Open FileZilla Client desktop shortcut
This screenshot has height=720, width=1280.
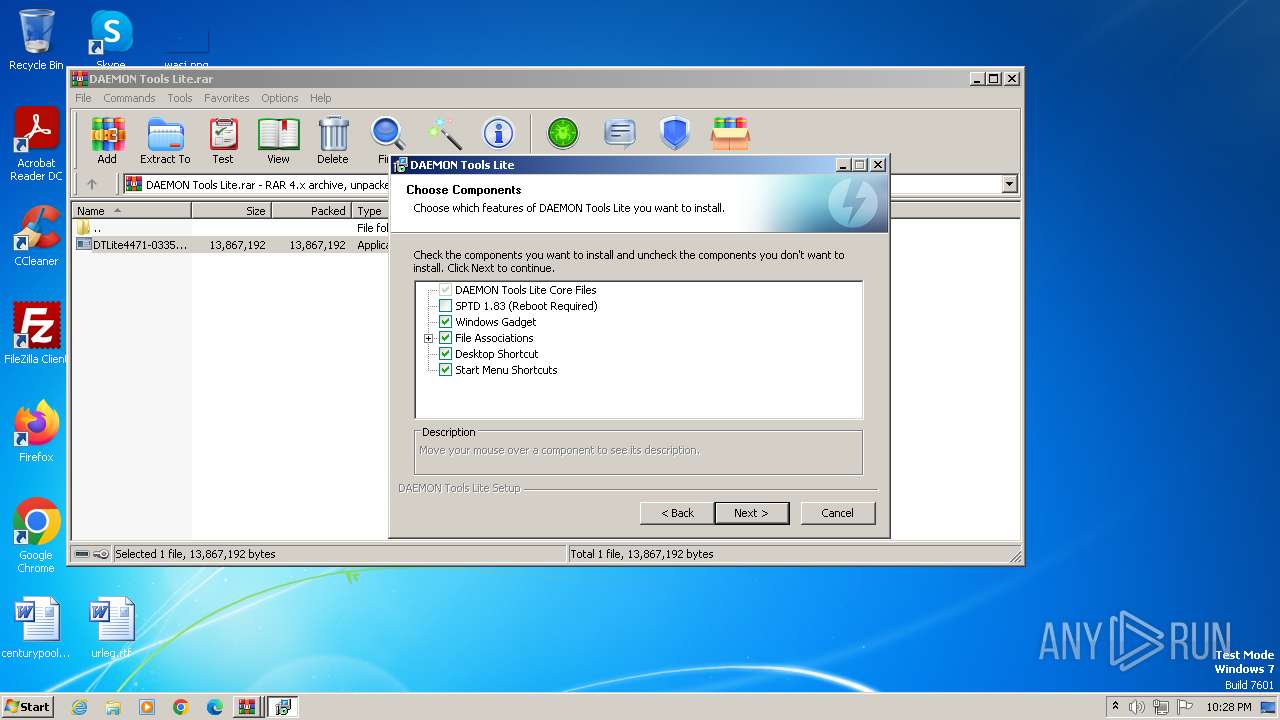(36, 334)
